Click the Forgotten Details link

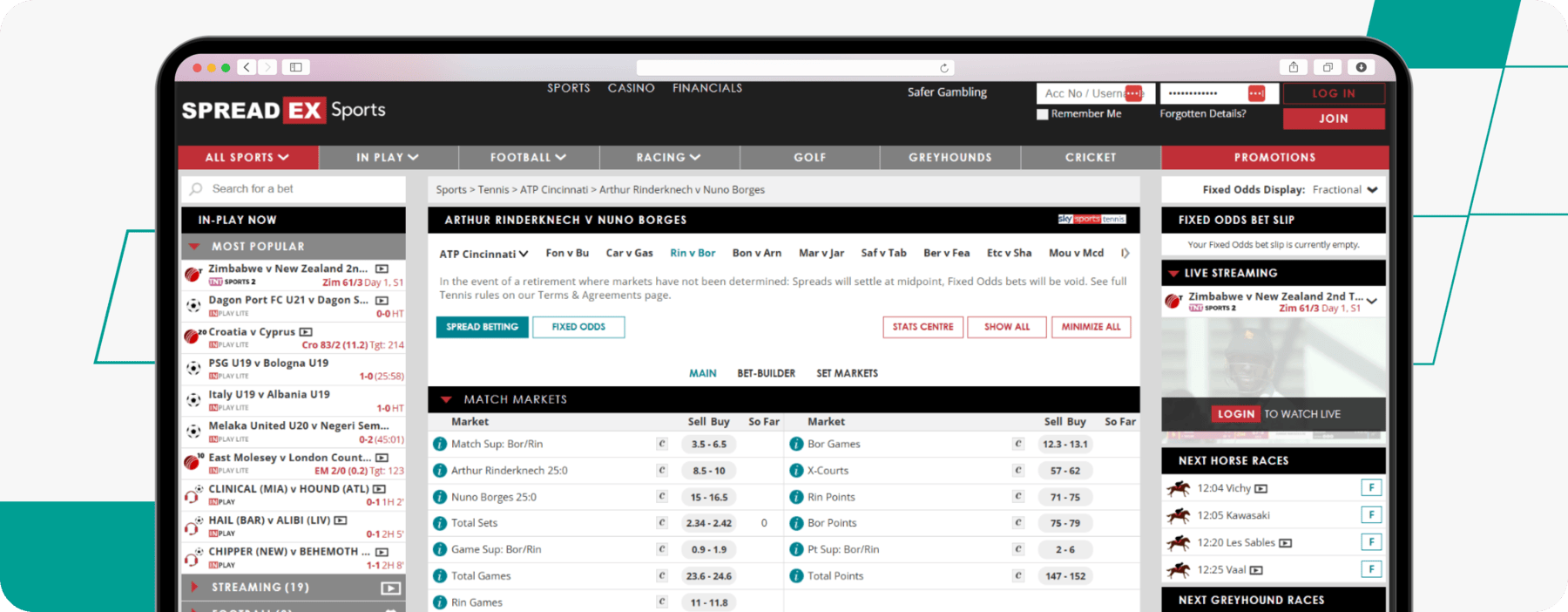1202,113
